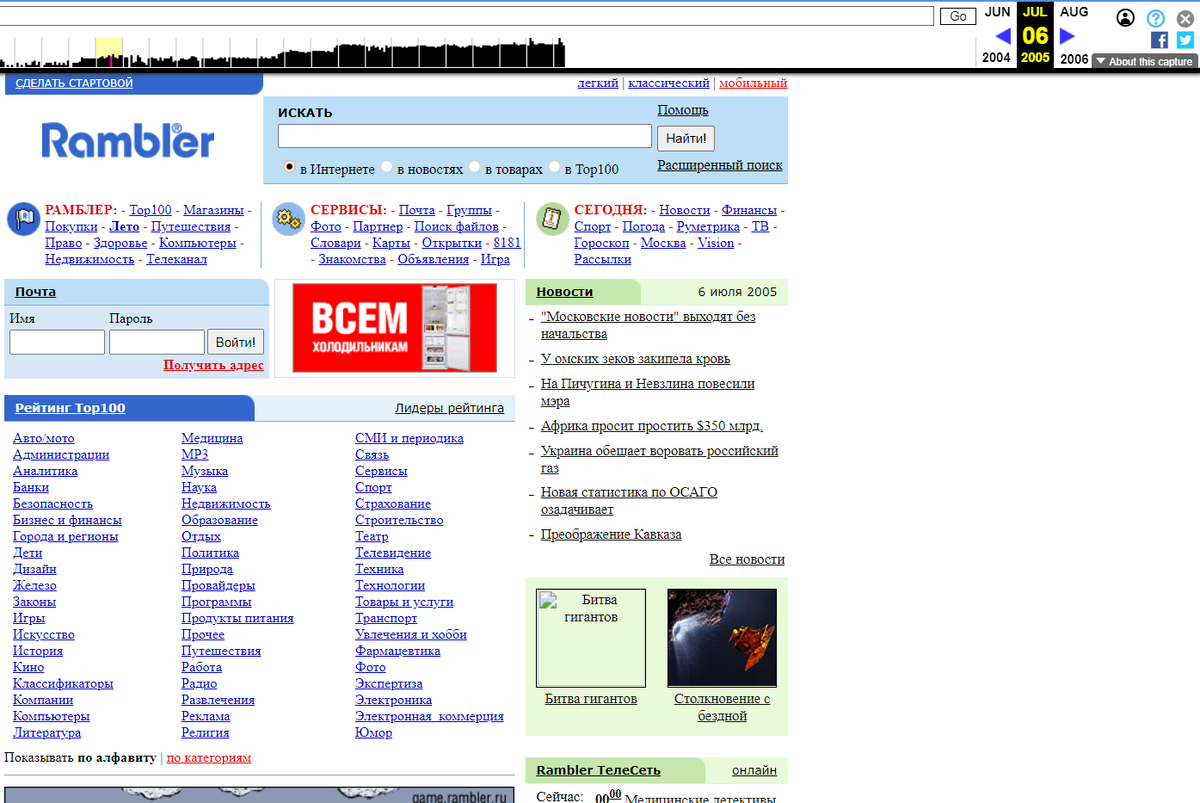Share capture on Facebook icon
1200x803 pixels.
[1159, 40]
